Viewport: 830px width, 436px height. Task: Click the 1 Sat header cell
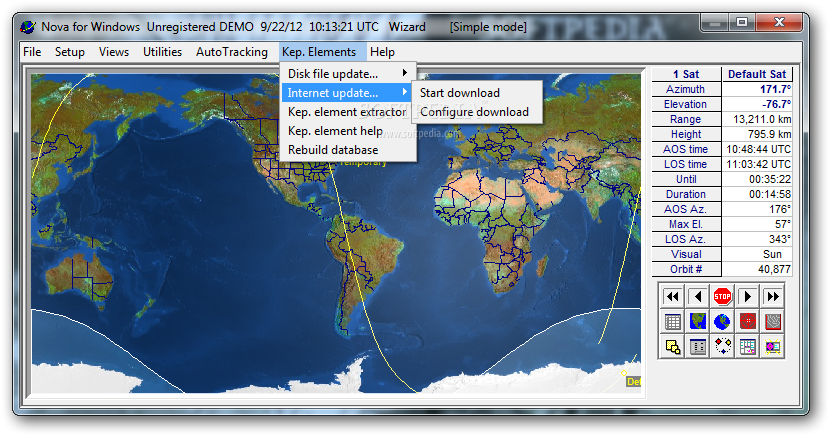686,74
